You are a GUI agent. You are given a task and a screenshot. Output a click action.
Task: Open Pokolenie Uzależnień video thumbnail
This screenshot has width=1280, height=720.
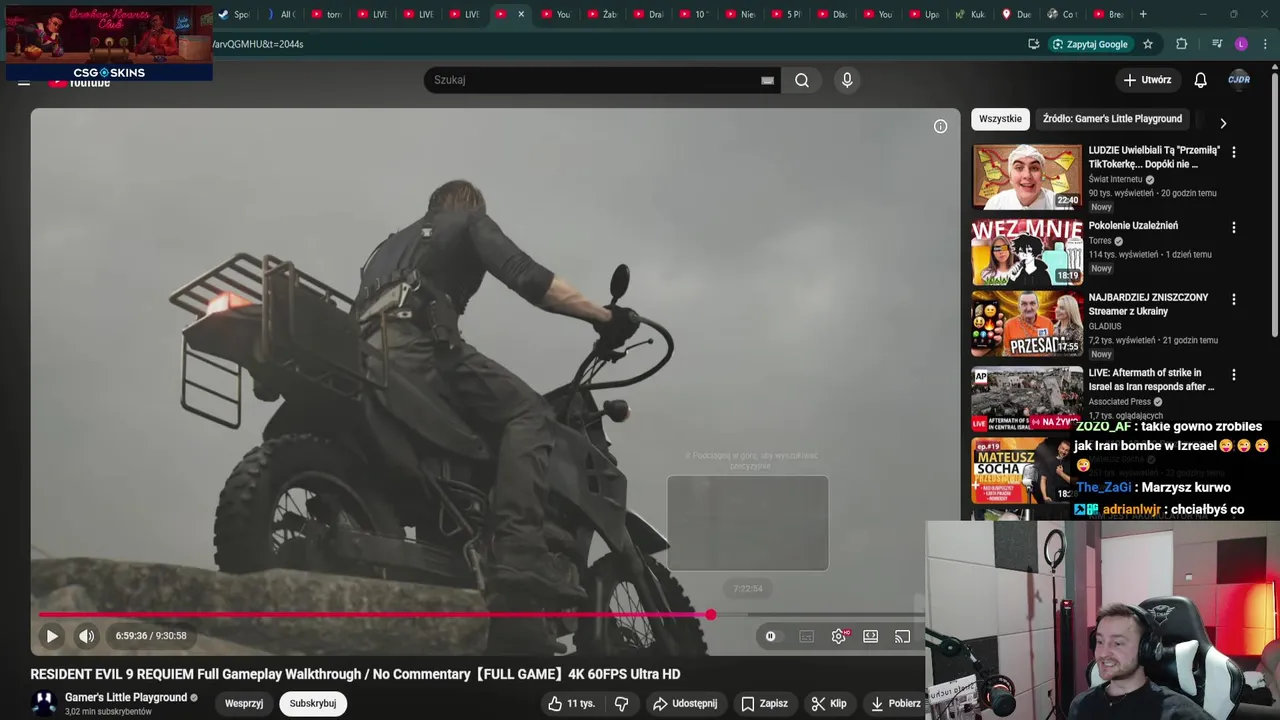coord(1027,251)
